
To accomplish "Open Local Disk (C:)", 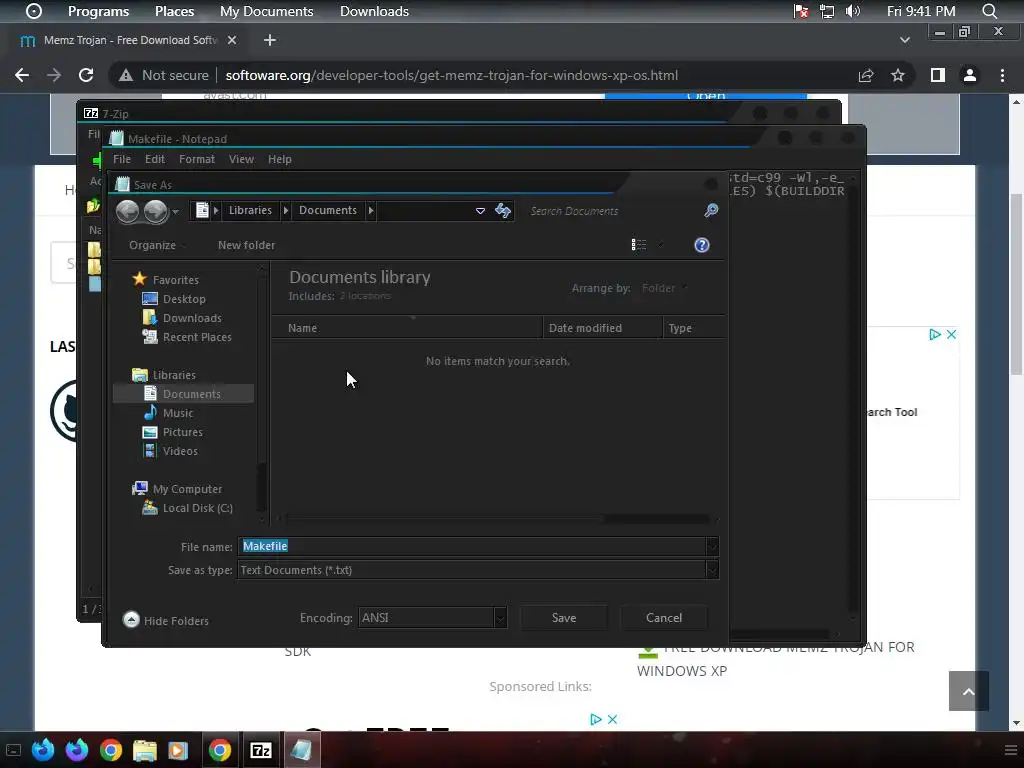I will coord(197,508).
